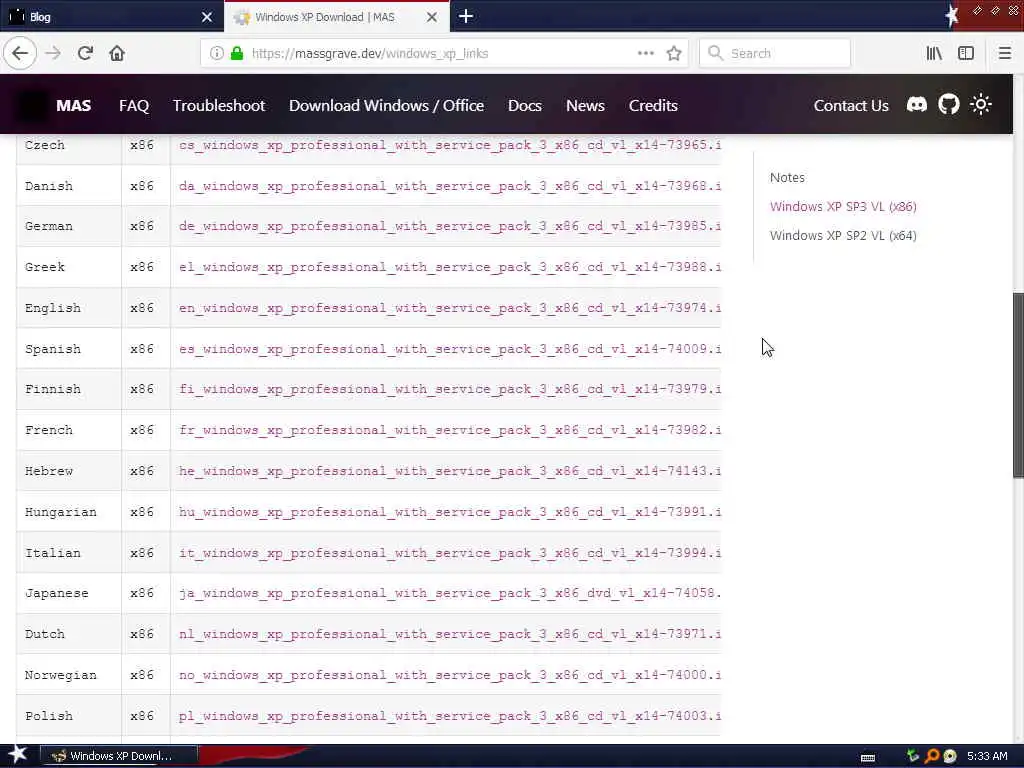Image resolution: width=1024 pixels, height=768 pixels.
Task: Open the Library icon
Action: coord(934,53)
